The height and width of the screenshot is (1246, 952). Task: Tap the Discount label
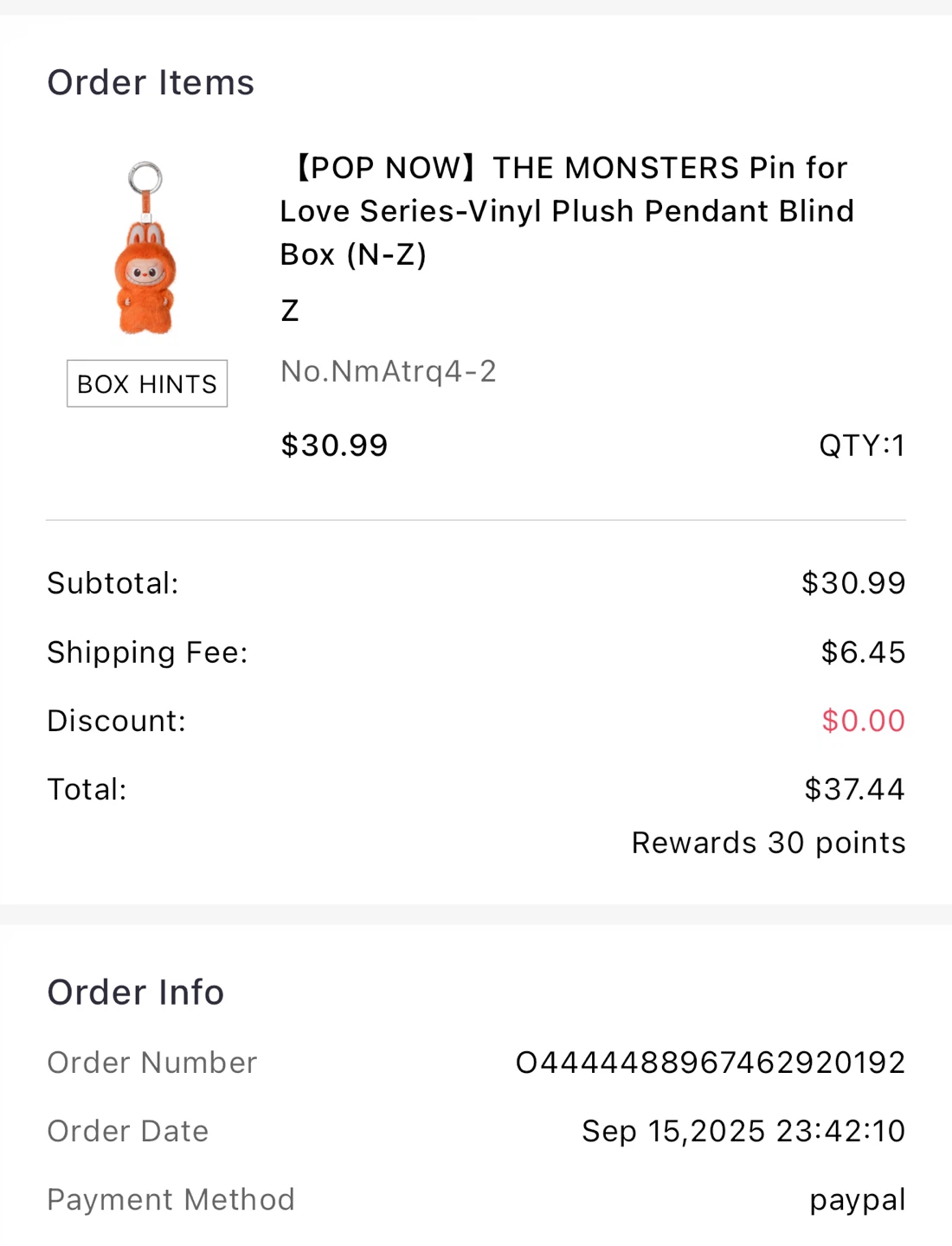click(x=117, y=721)
